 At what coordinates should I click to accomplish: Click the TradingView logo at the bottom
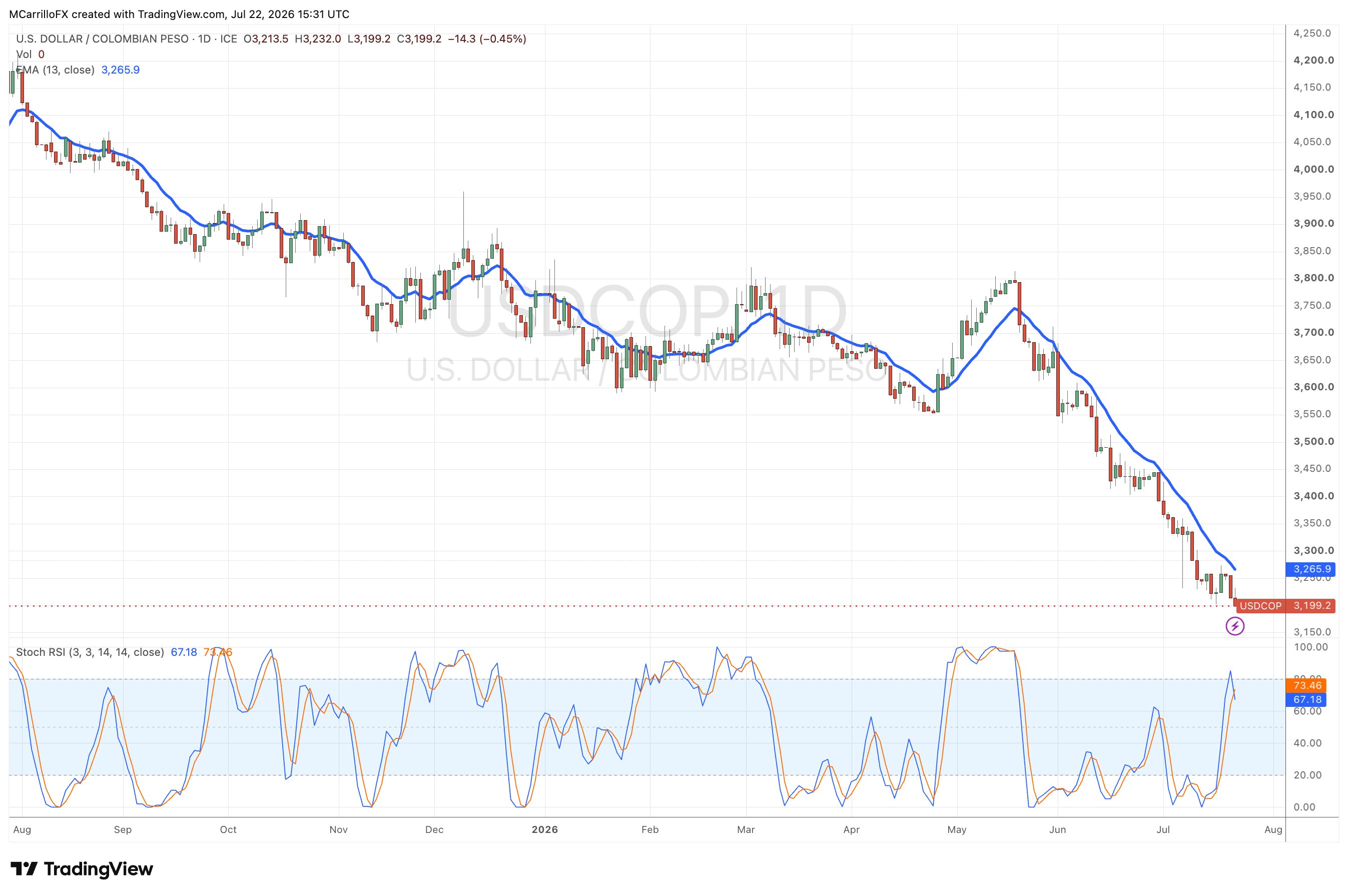pos(82,869)
